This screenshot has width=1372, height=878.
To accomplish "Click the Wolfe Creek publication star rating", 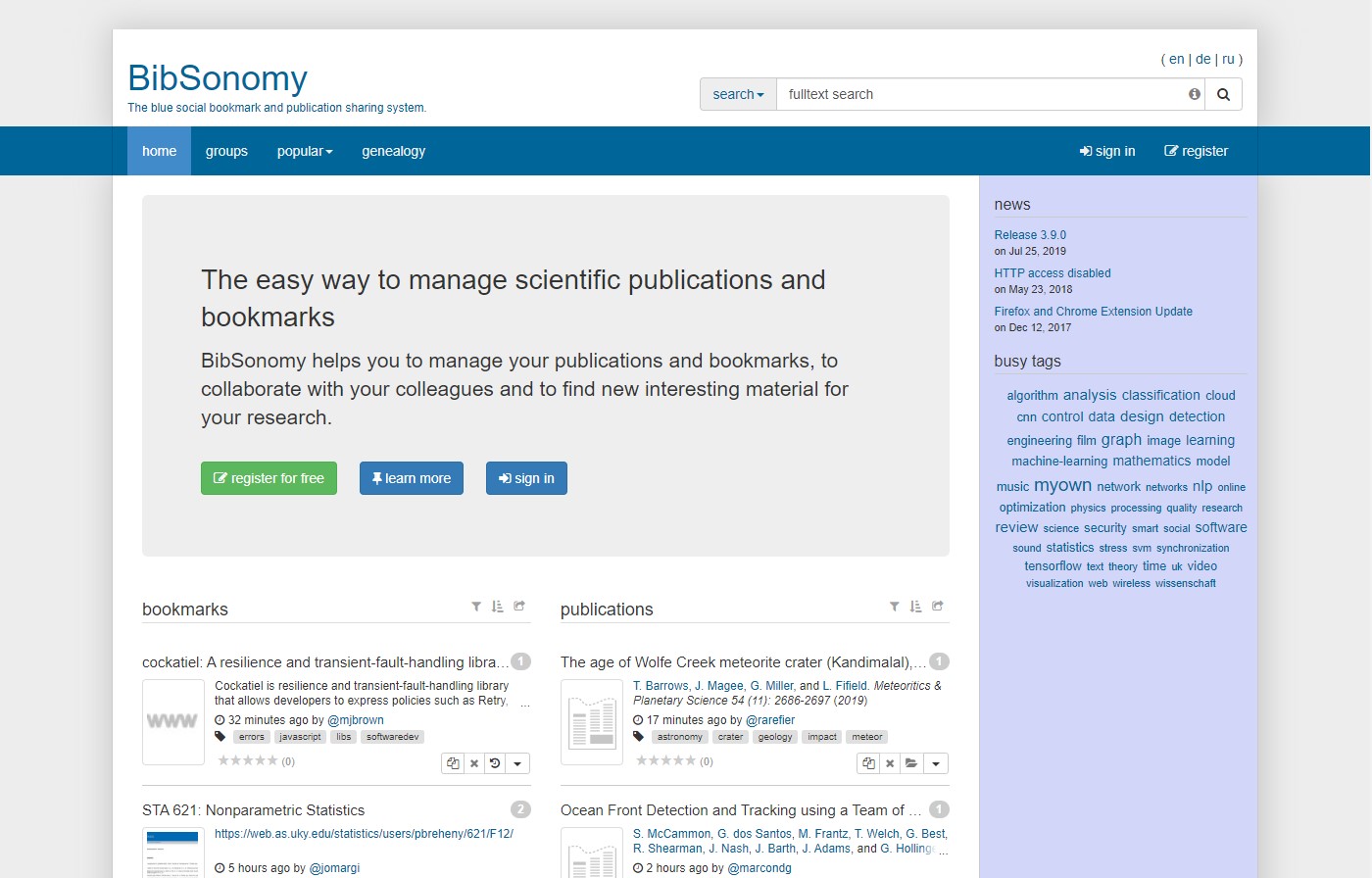I will (666, 760).
